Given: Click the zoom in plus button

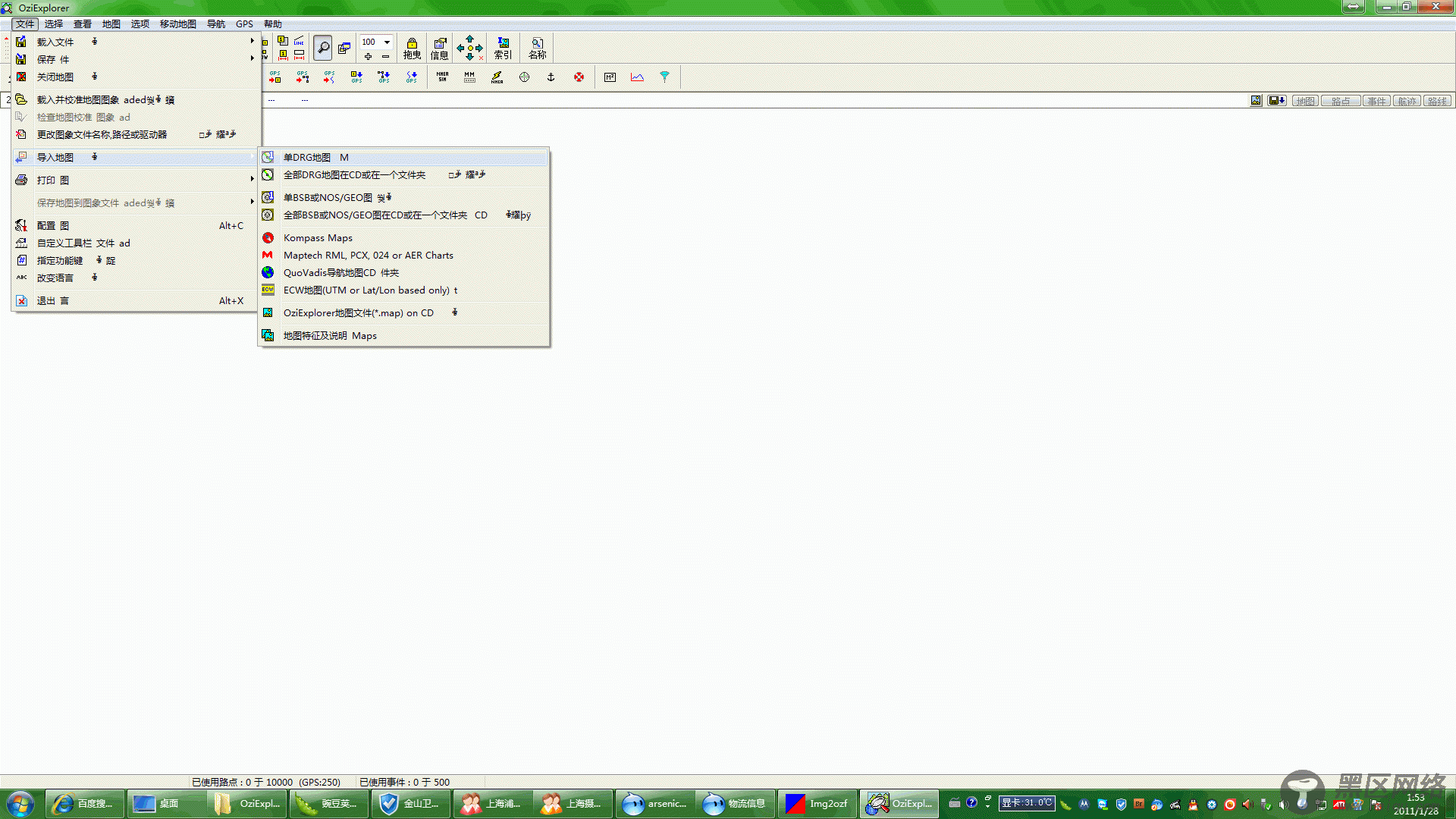Looking at the screenshot, I should 368,56.
